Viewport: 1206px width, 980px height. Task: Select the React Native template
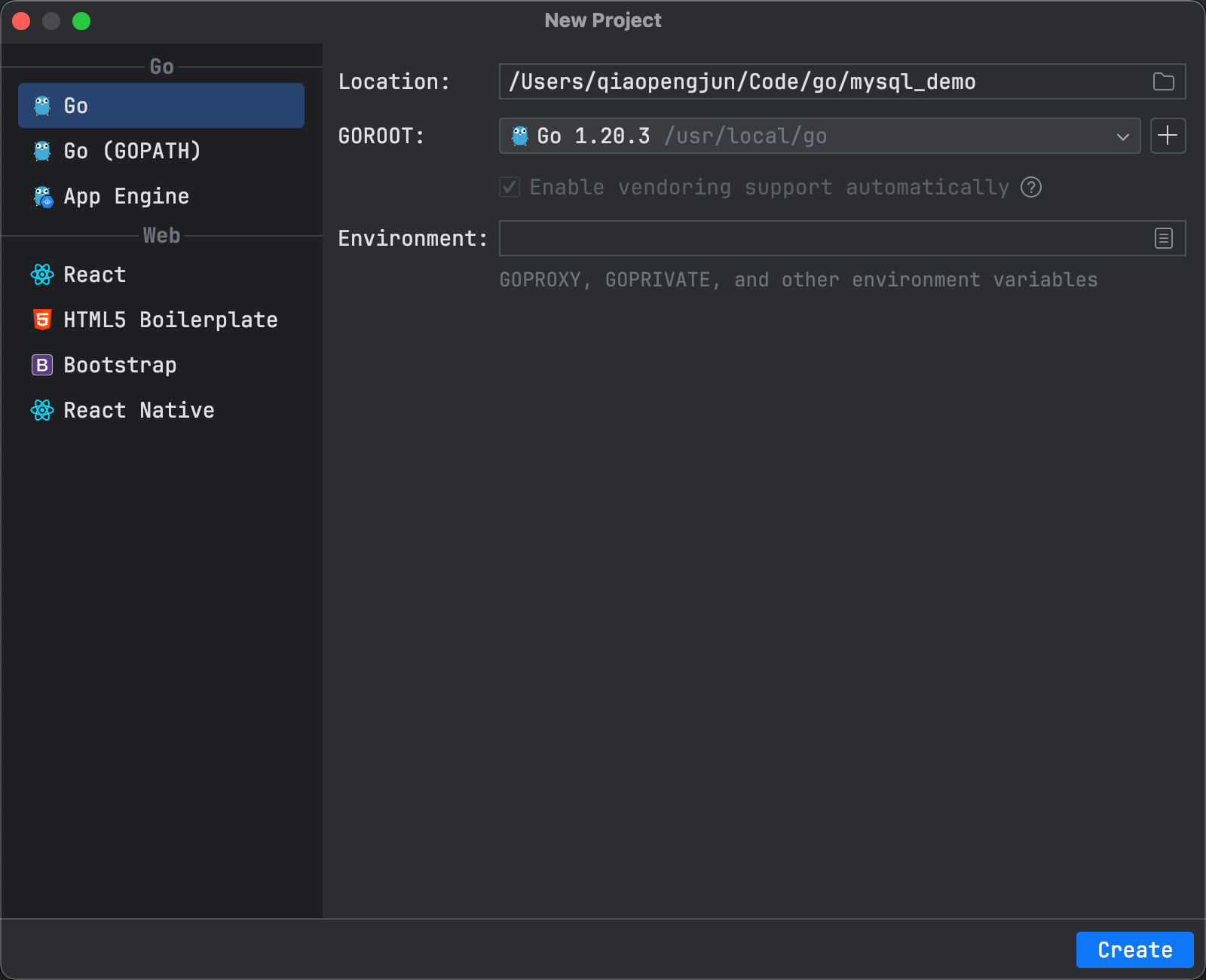coord(161,410)
